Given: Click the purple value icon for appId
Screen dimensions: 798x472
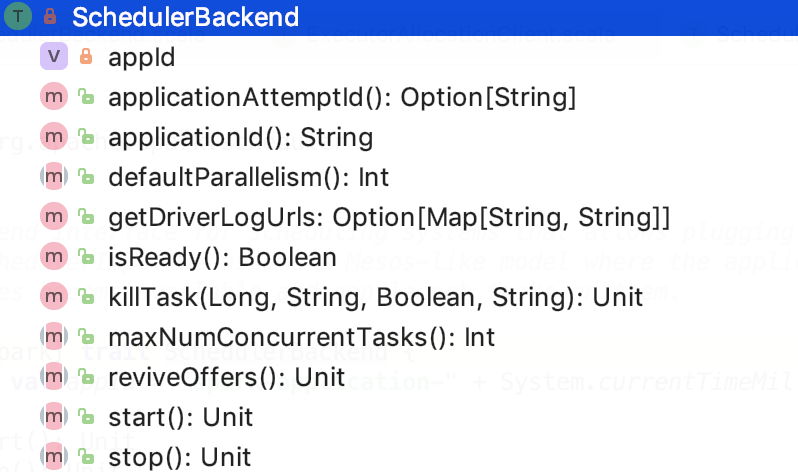Looking at the screenshot, I should [x=54, y=56].
